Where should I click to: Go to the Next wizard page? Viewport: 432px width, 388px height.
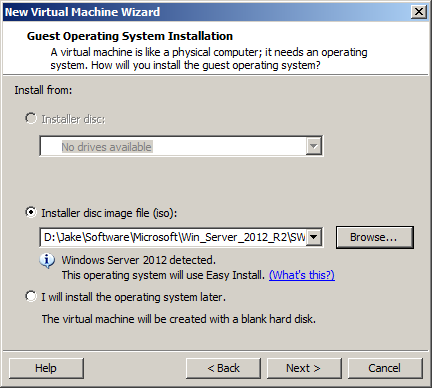(x=304, y=368)
